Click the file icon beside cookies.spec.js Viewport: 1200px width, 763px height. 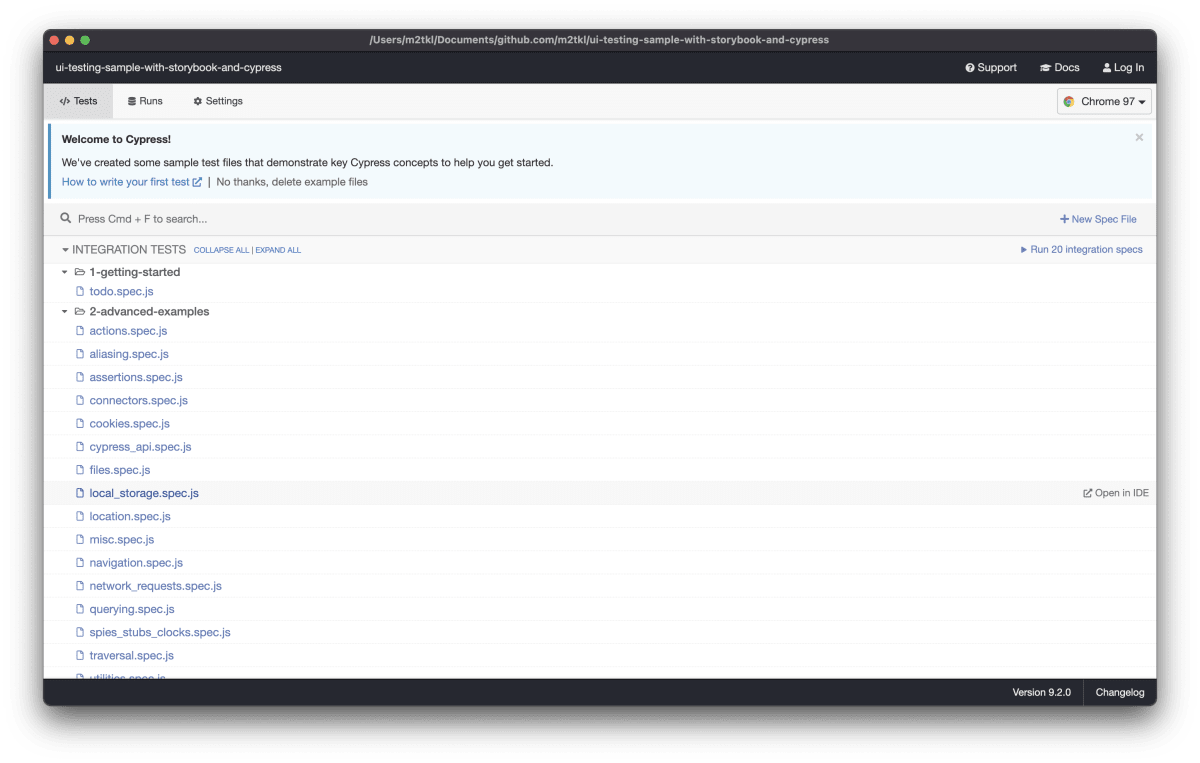point(80,424)
